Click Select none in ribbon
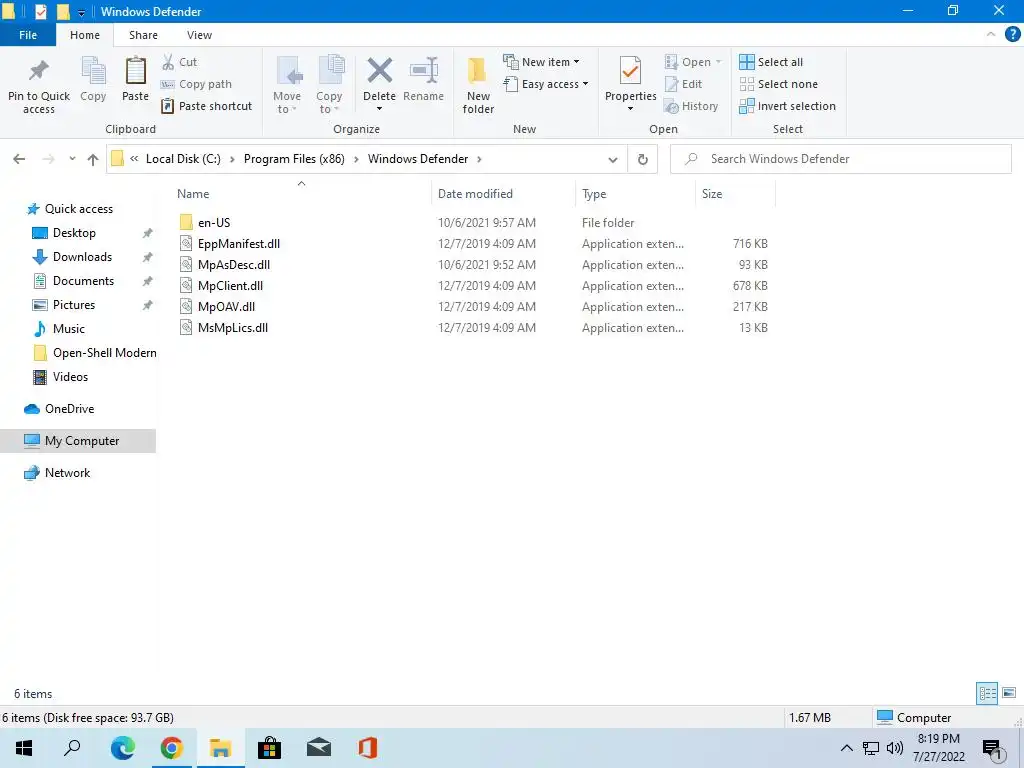This screenshot has height=768, width=1024. point(778,84)
